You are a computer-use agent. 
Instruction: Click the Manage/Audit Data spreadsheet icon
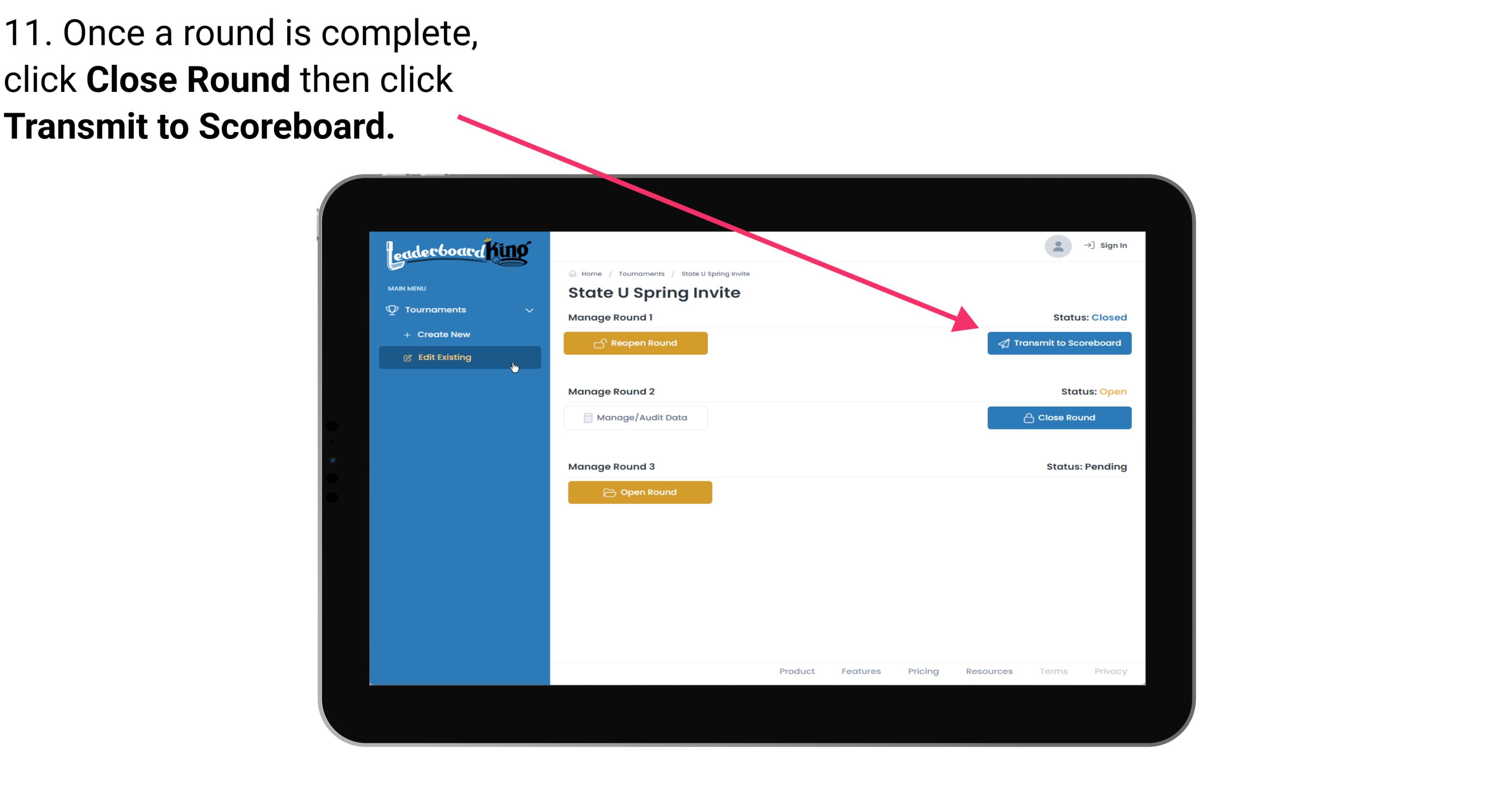586,417
